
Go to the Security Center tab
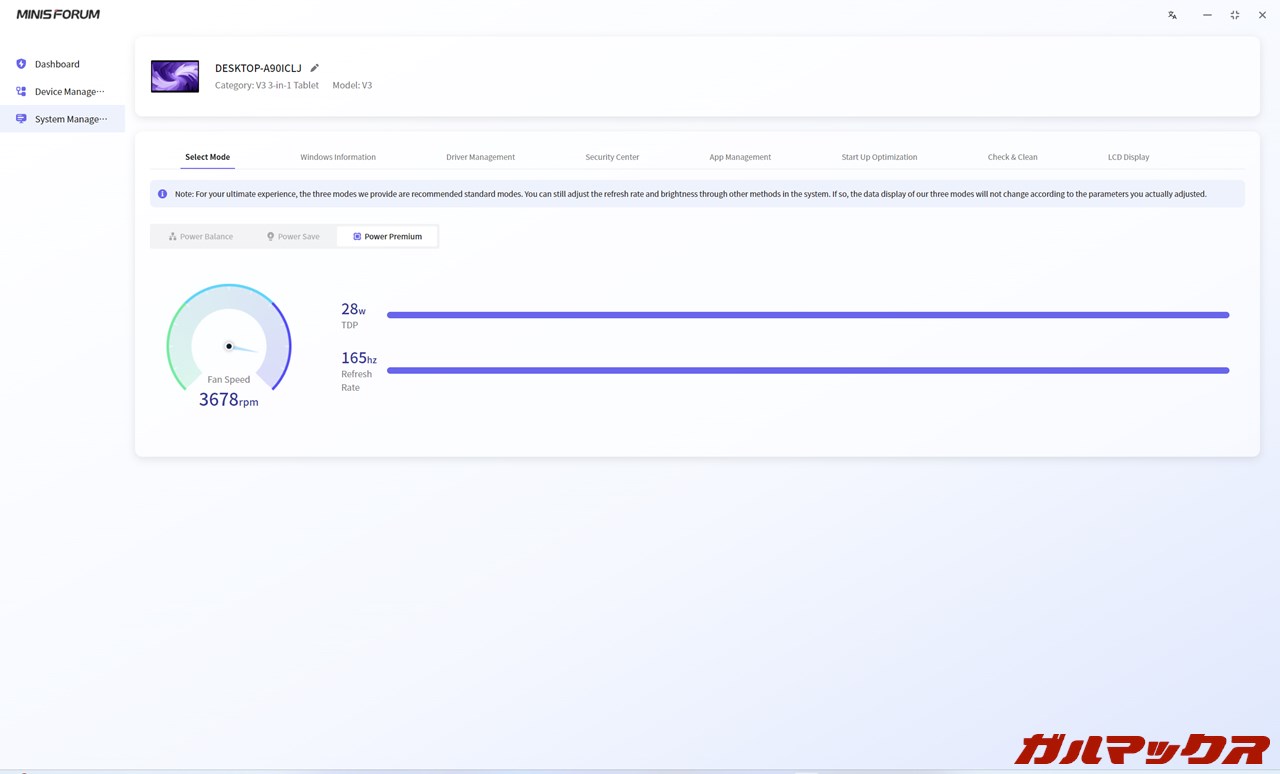coord(612,157)
